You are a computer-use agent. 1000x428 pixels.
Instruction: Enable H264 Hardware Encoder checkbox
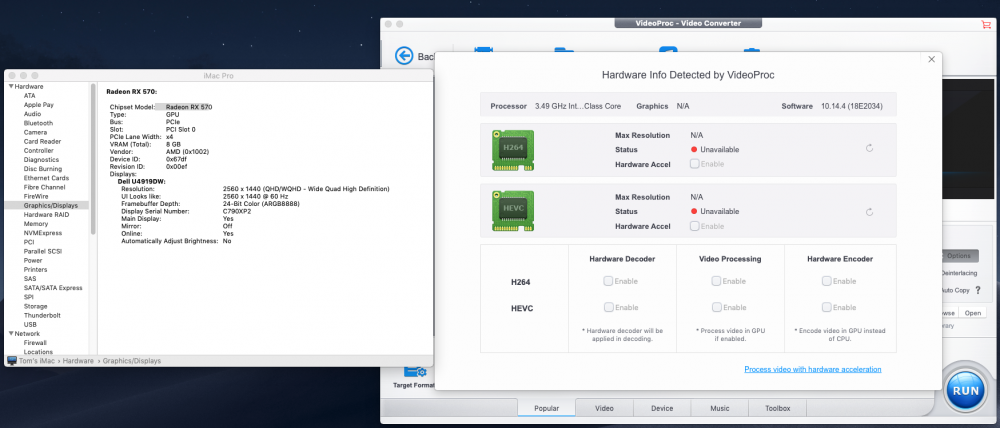tap(827, 281)
